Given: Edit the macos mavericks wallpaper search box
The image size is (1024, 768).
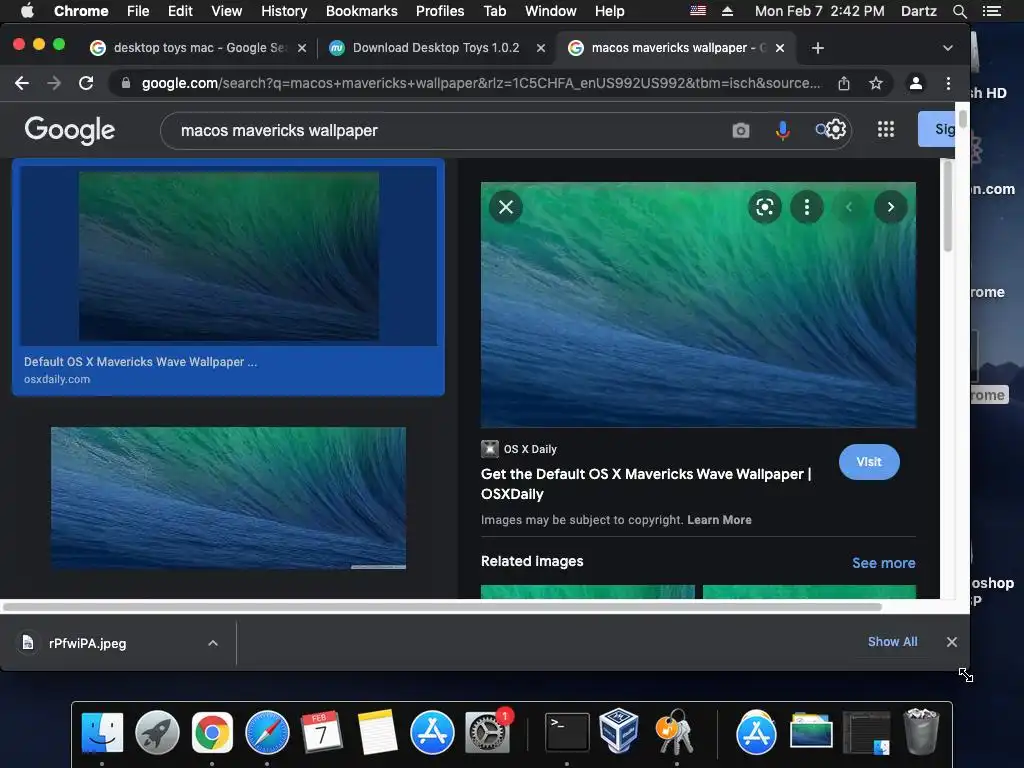Looking at the screenshot, I should point(444,131).
